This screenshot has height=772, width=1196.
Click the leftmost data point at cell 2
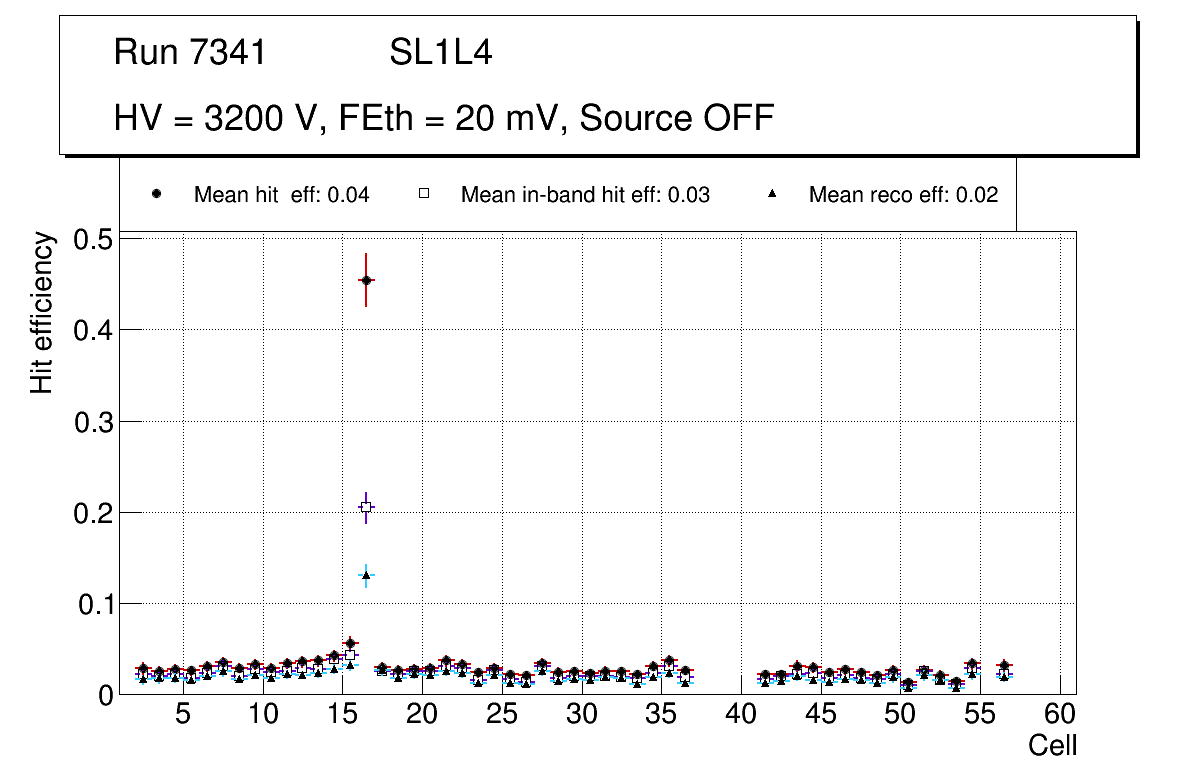pyautogui.click(x=143, y=669)
